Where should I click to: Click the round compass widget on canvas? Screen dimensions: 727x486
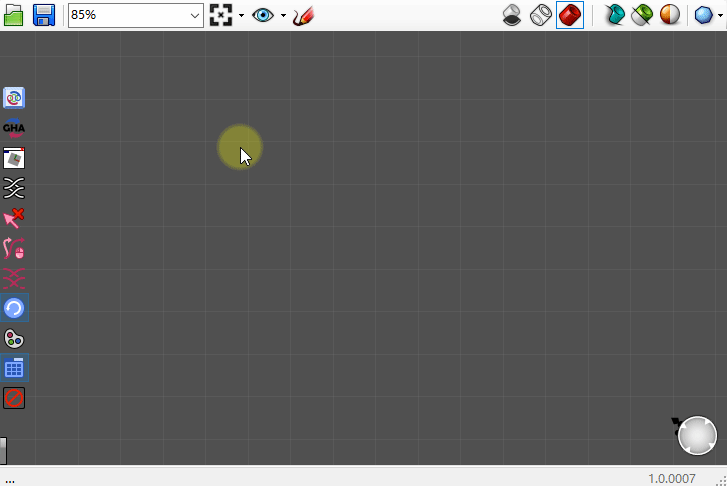coord(697,435)
